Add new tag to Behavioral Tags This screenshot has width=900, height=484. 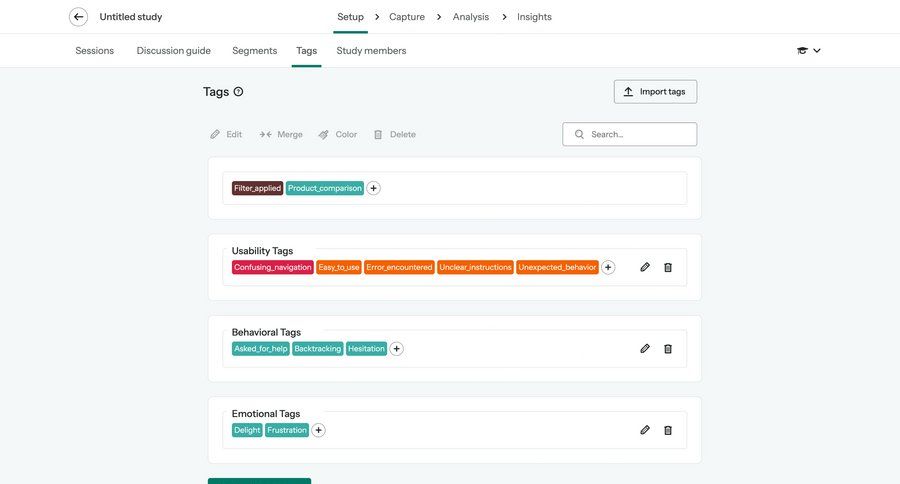(x=396, y=349)
